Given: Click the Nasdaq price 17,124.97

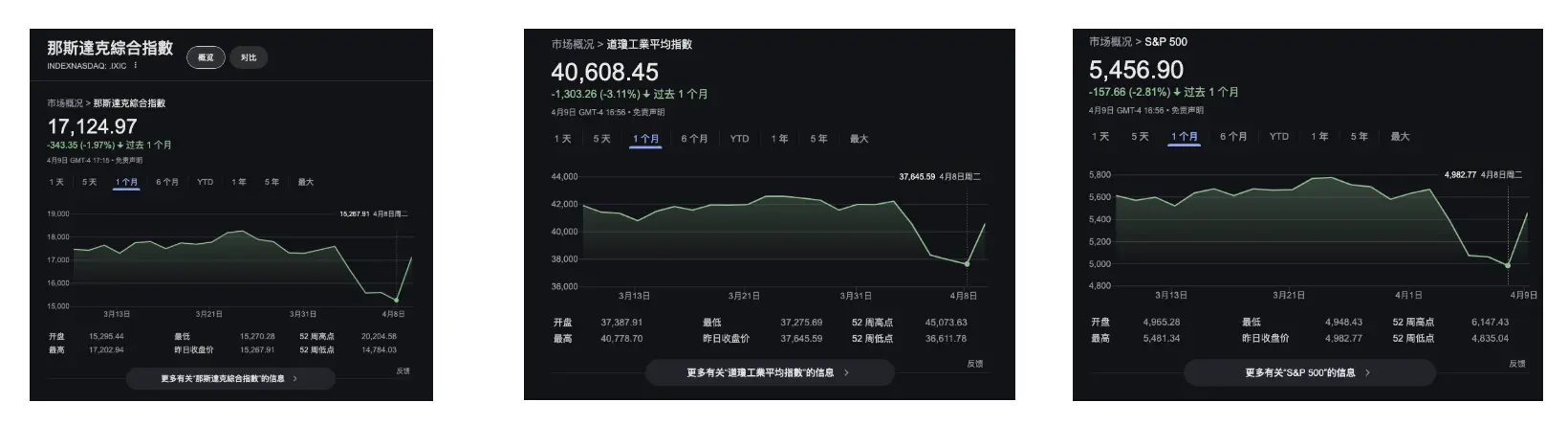Looking at the screenshot, I should click(93, 126).
